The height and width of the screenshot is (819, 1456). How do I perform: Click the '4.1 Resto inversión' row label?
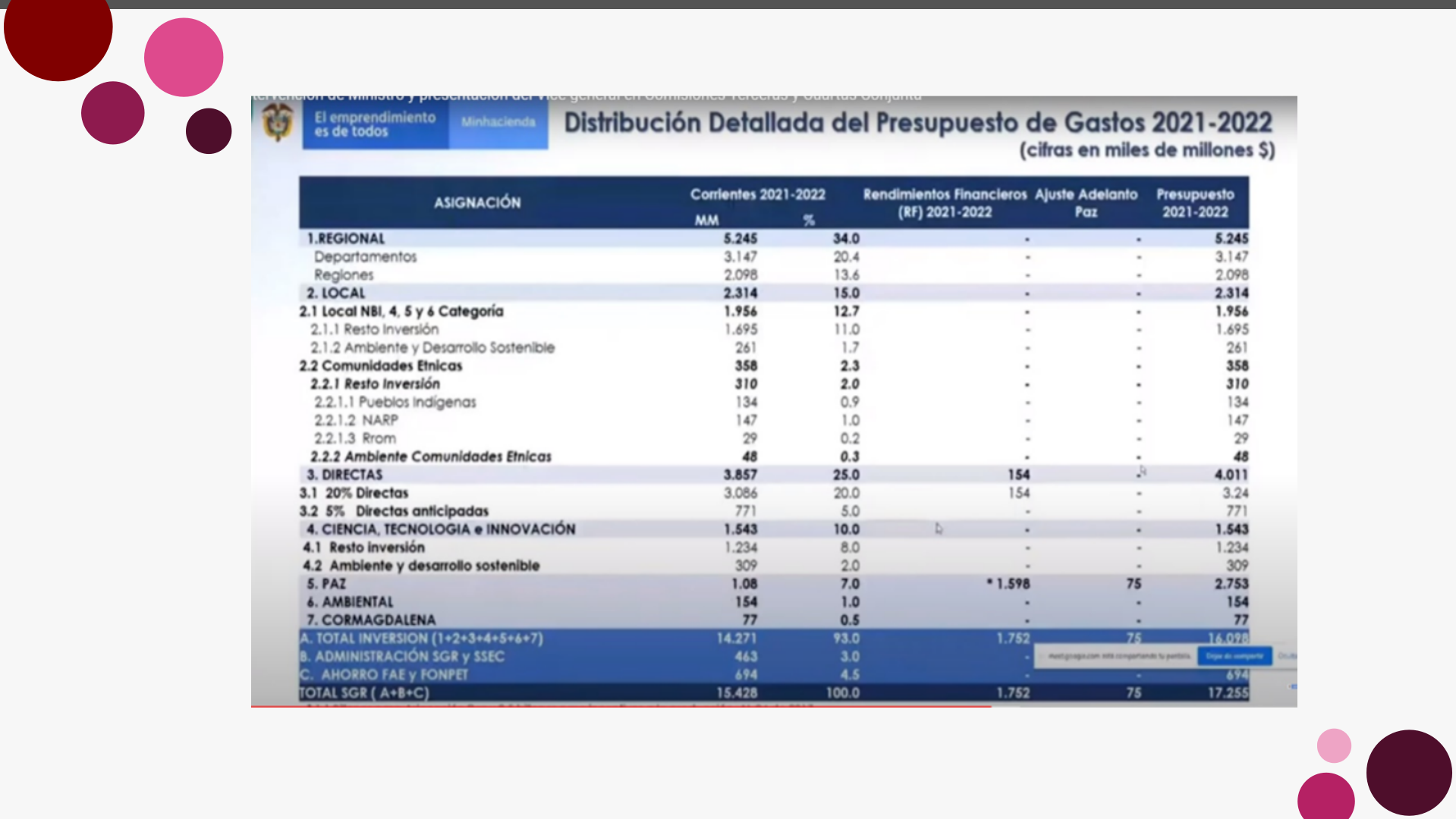pos(363,548)
